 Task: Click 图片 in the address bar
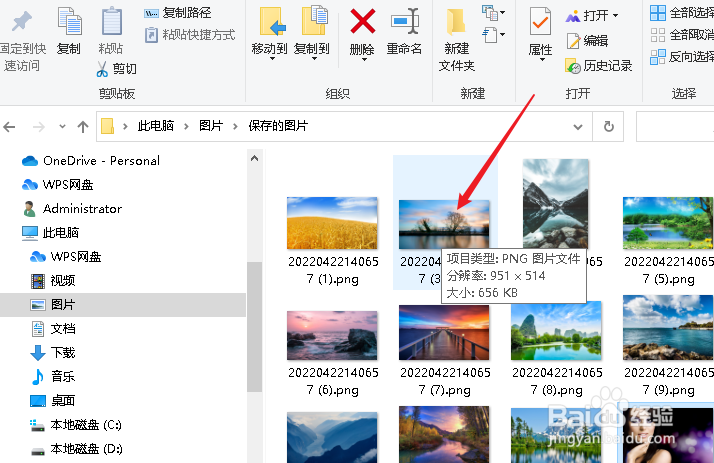[211, 126]
